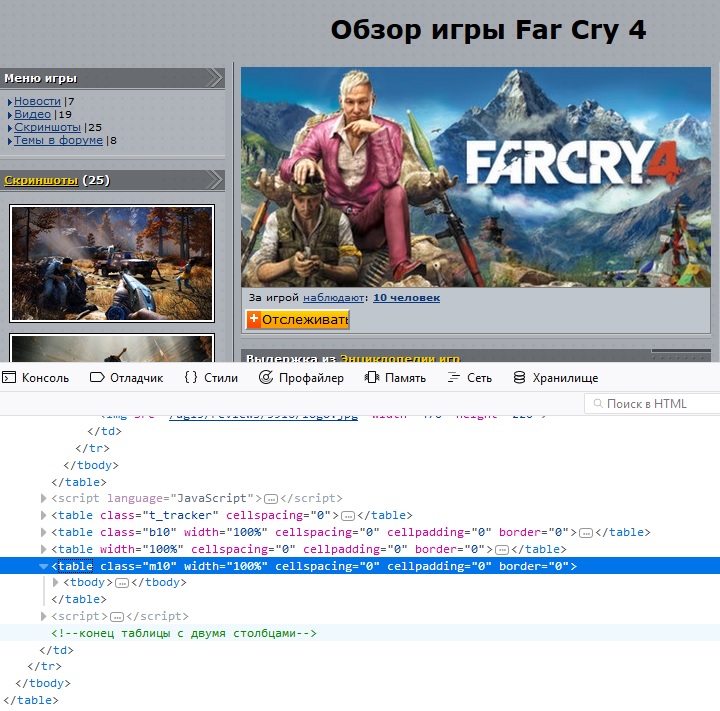Switch to the Профайлер tab
The width and height of the screenshot is (720, 711).
pos(301,378)
